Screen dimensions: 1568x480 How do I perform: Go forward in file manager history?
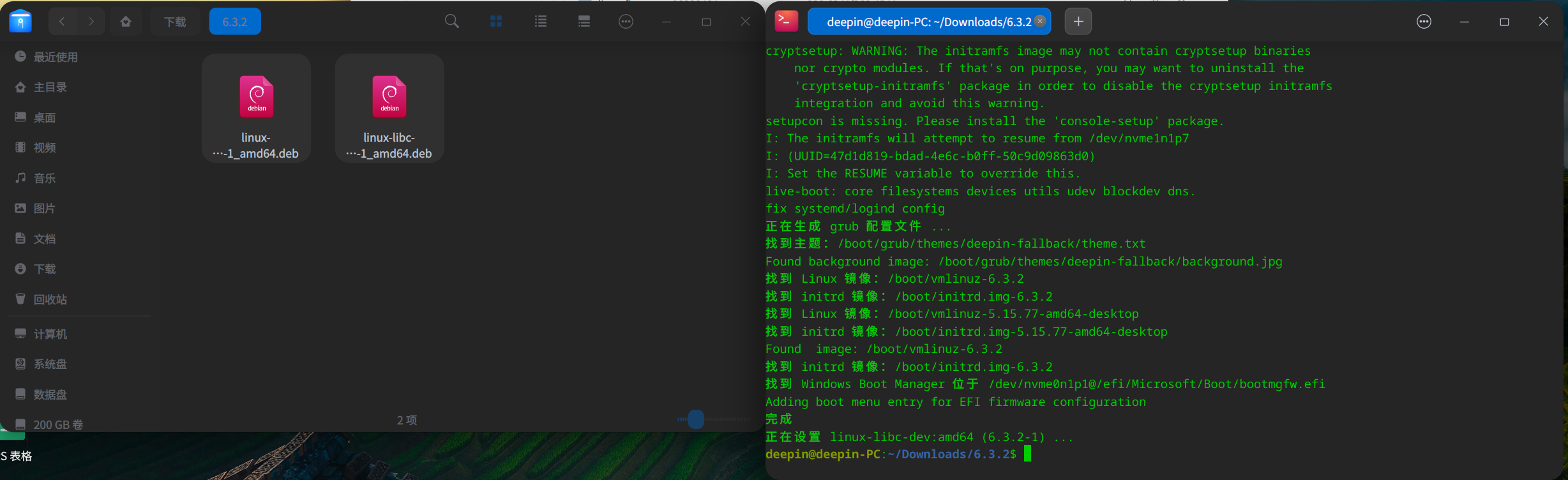91,22
